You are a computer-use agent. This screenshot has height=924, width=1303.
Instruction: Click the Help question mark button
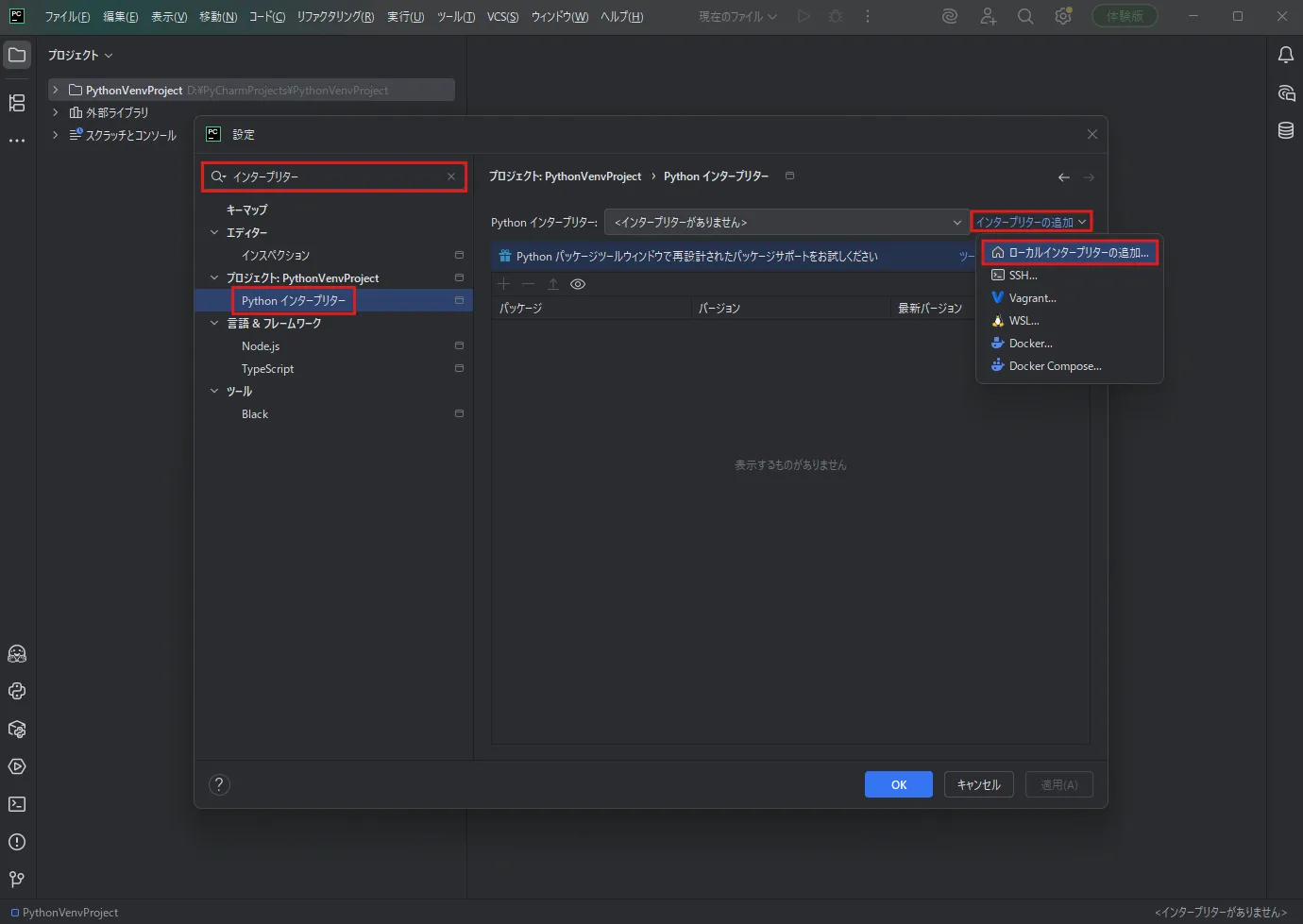219,784
